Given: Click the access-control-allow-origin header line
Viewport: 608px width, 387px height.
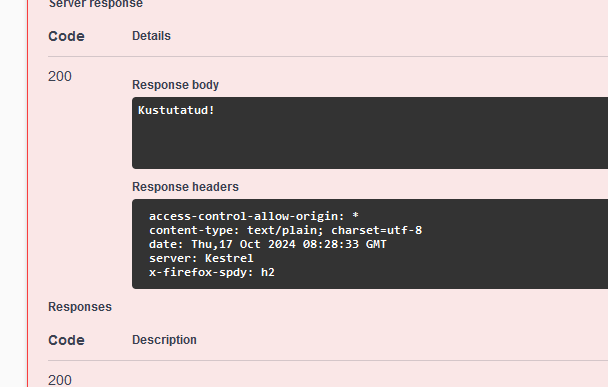Looking at the screenshot, I should (254, 216).
